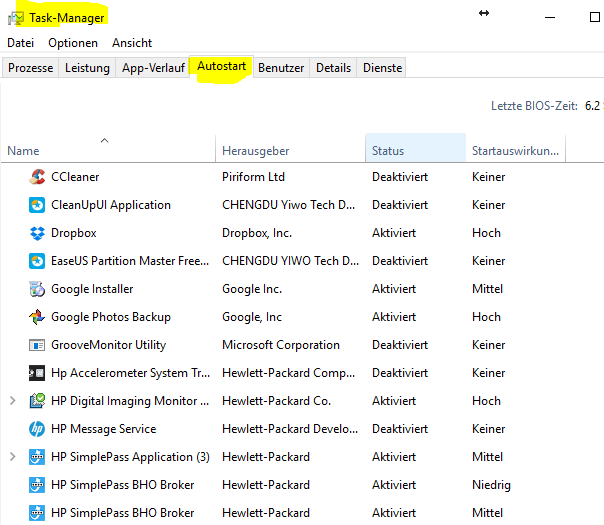The image size is (604, 525).
Task: Click the Hp Accelerometer System Tray icon
Action: pyautogui.click(x=37, y=373)
